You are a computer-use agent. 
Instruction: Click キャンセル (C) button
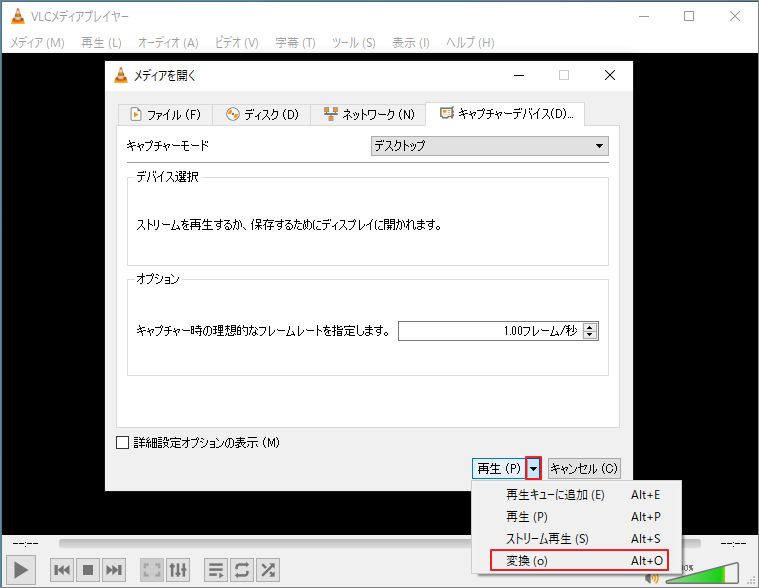584,468
